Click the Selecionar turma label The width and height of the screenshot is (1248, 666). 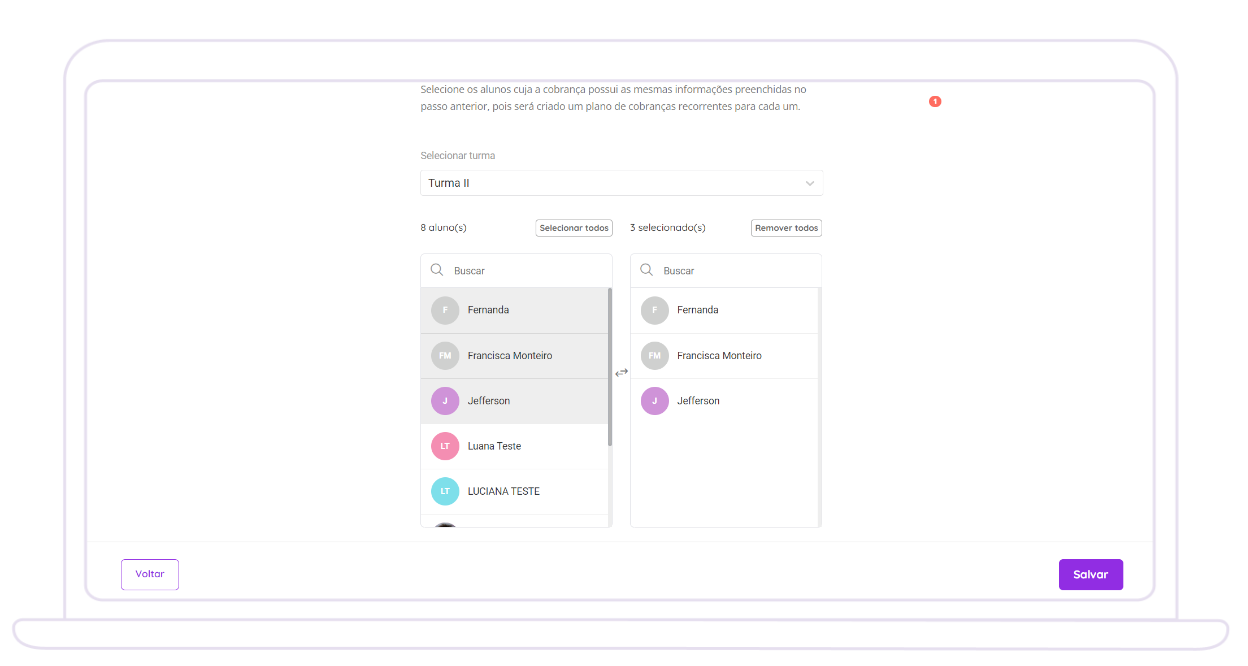(x=458, y=156)
